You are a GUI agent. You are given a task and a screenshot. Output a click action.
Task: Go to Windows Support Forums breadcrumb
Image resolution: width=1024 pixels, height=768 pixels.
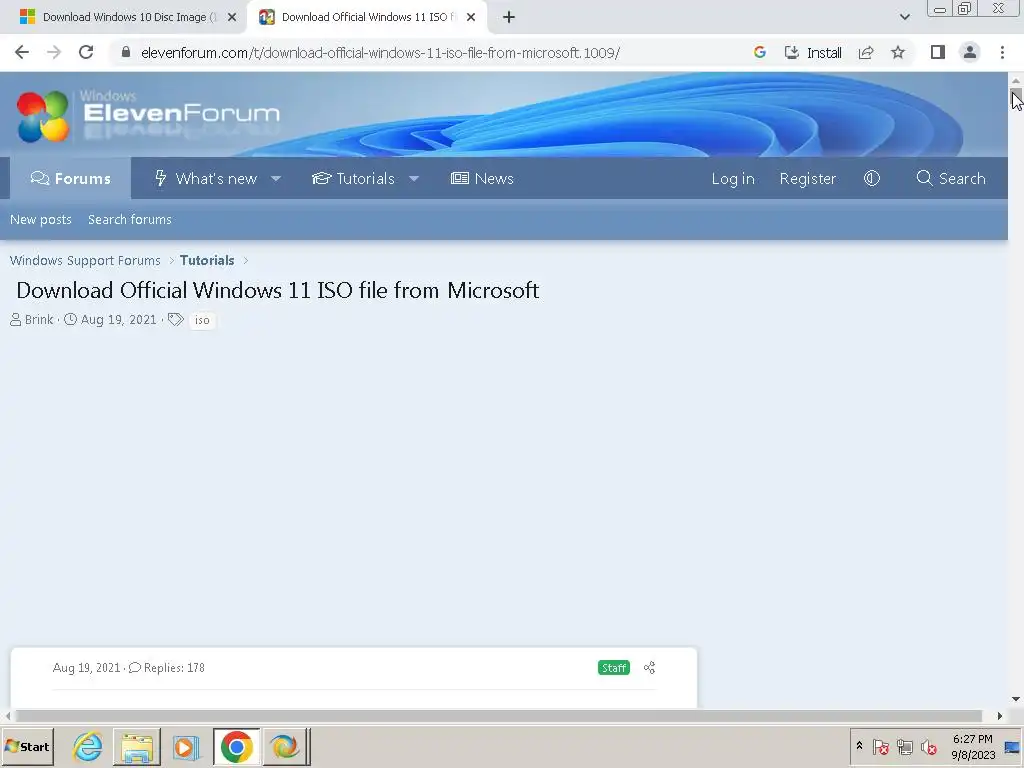point(85,260)
